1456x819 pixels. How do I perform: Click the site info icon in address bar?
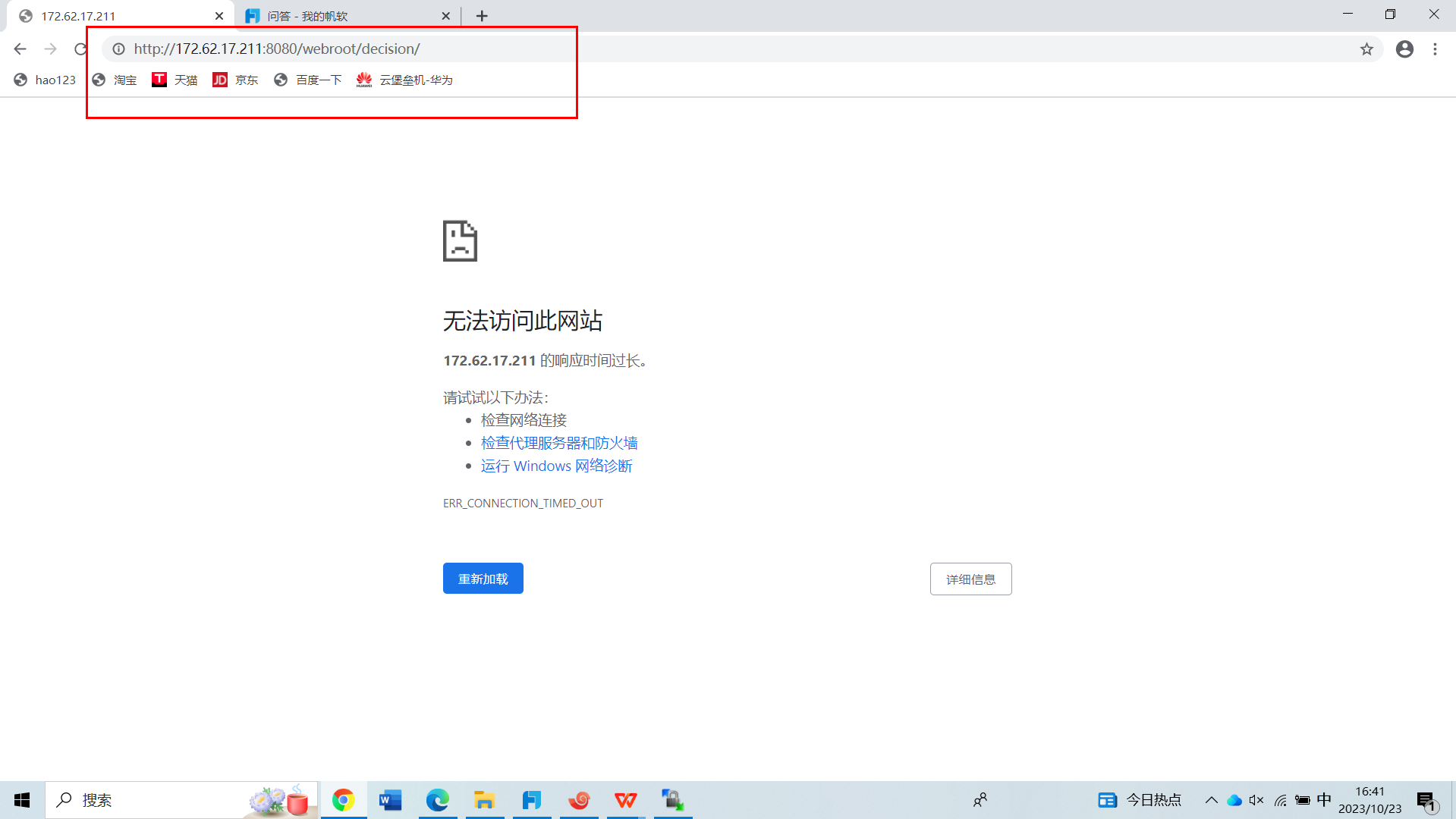[x=118, y=49]
